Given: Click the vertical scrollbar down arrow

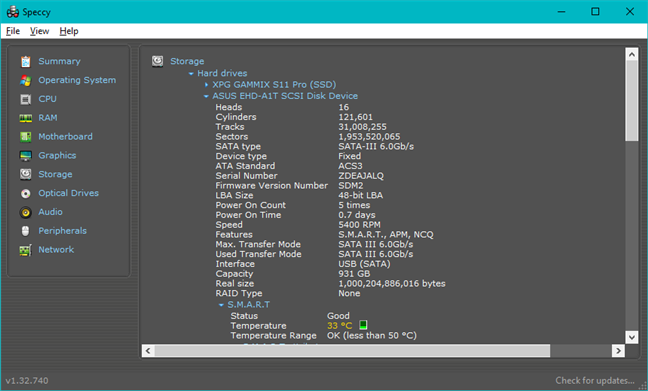Looking at the screenshot, I should [x=631, y=337].
